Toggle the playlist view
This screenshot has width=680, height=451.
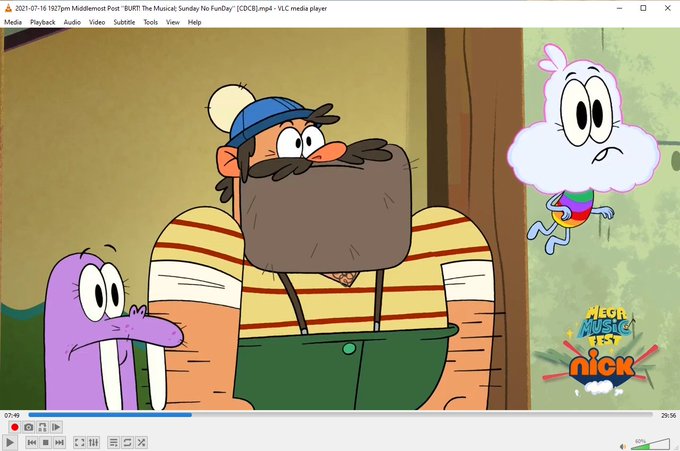point(114,442)
